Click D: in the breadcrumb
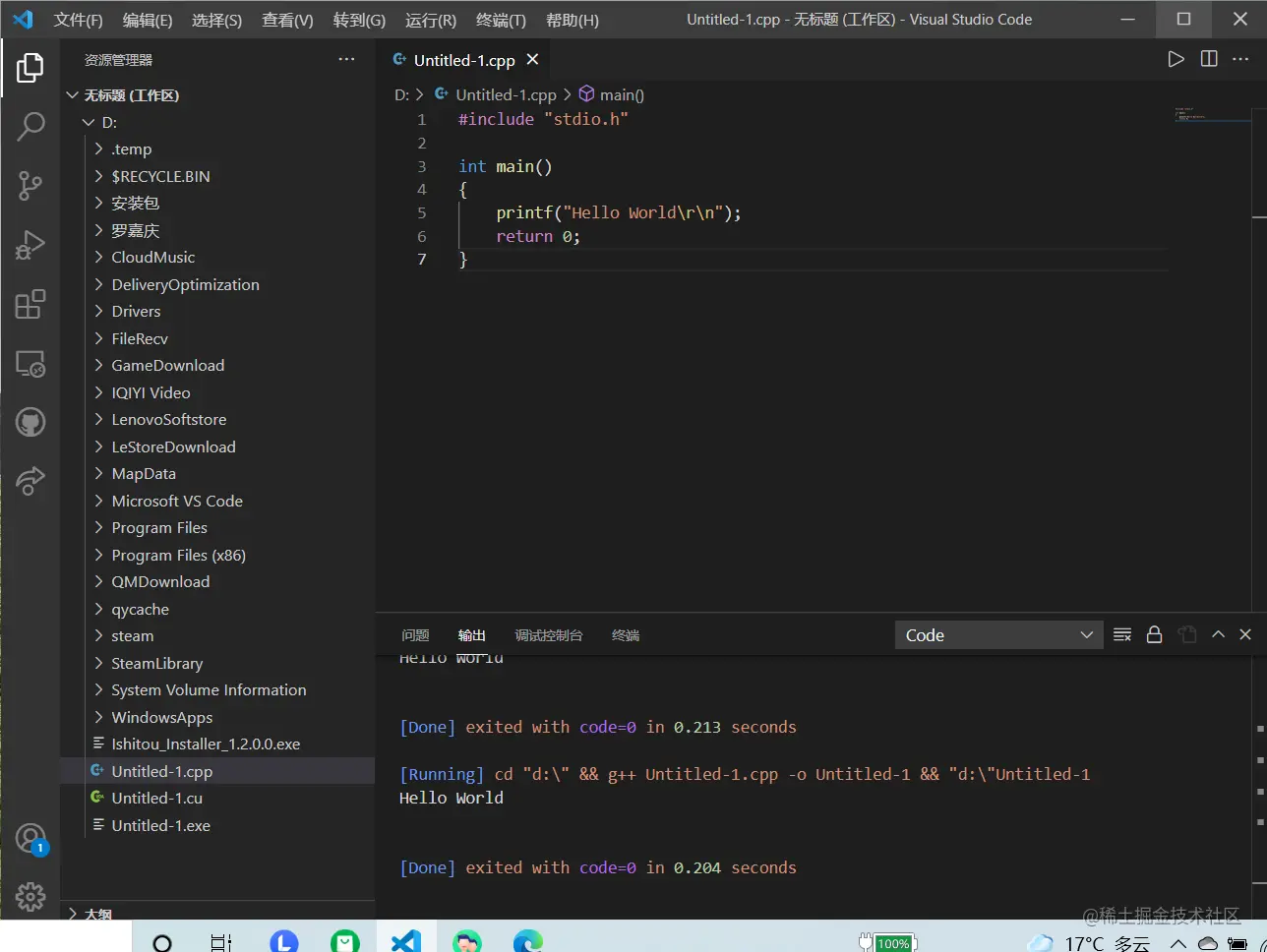Screen dimensions: 1267x952 (x=401, y=95)
